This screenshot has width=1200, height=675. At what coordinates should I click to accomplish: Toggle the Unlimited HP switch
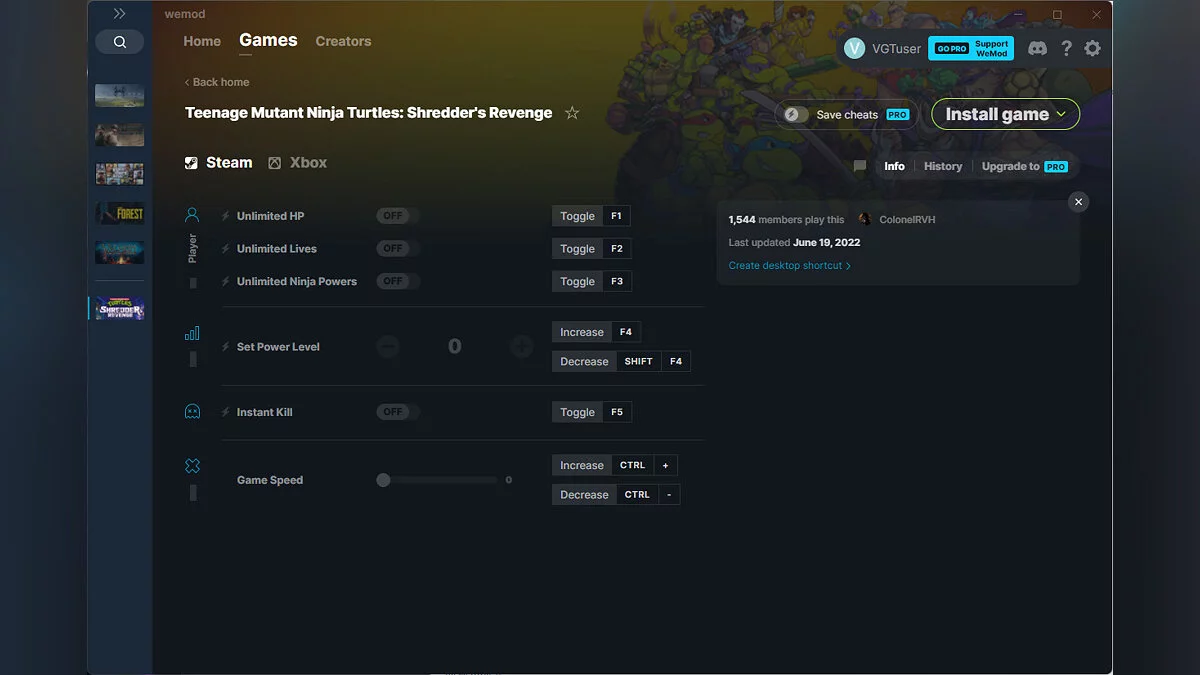tap(398, 216)
